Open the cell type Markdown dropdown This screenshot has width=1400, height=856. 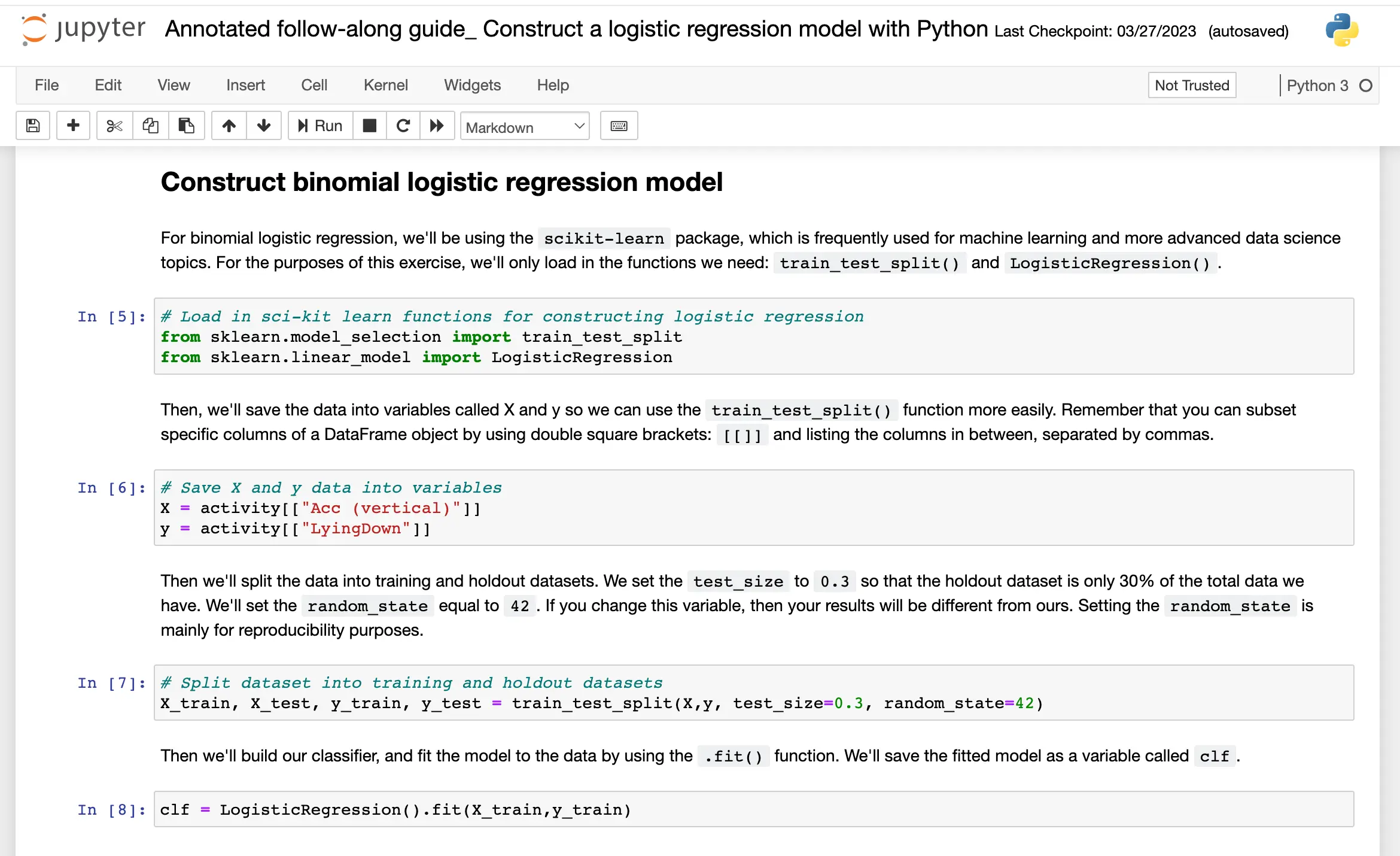point(524,127)
